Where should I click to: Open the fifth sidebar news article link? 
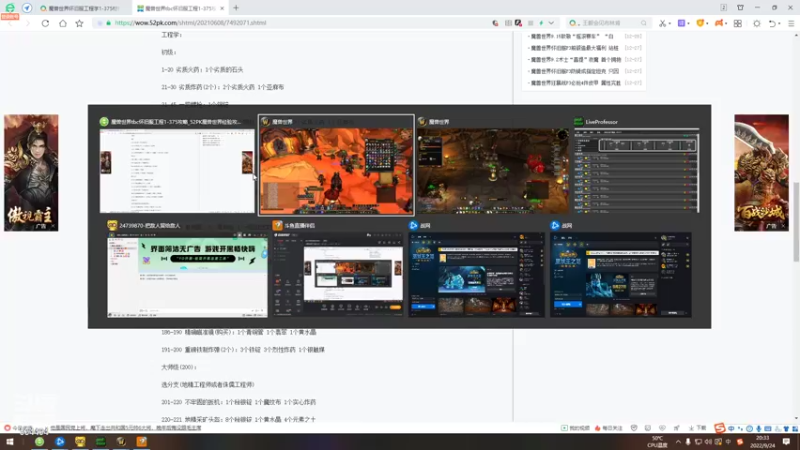[x=576, y=83]
